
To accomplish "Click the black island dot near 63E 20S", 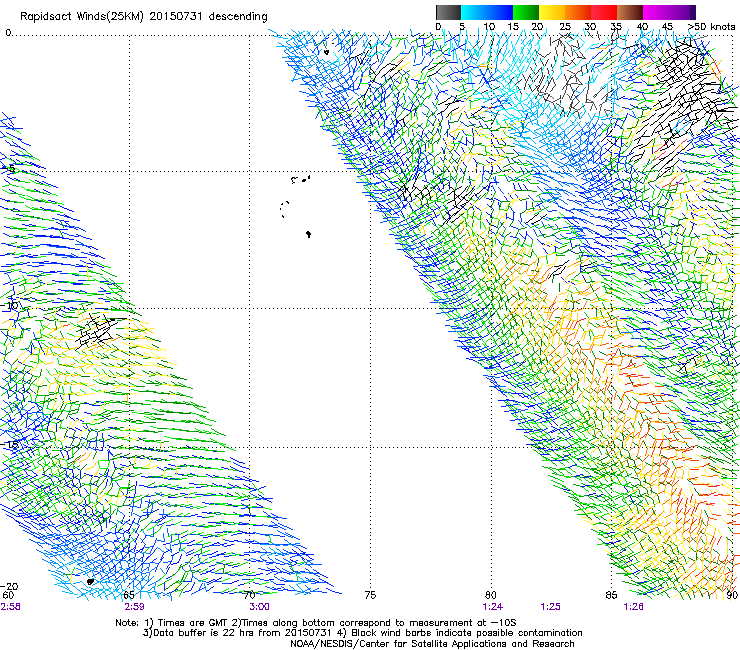I will pos(91,582).
